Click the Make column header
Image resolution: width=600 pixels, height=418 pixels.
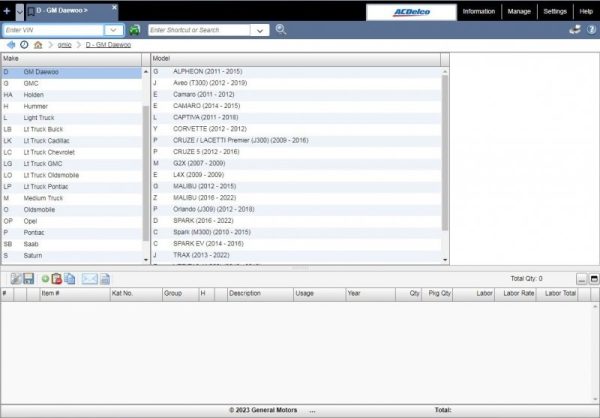click(x=71, y=59)
